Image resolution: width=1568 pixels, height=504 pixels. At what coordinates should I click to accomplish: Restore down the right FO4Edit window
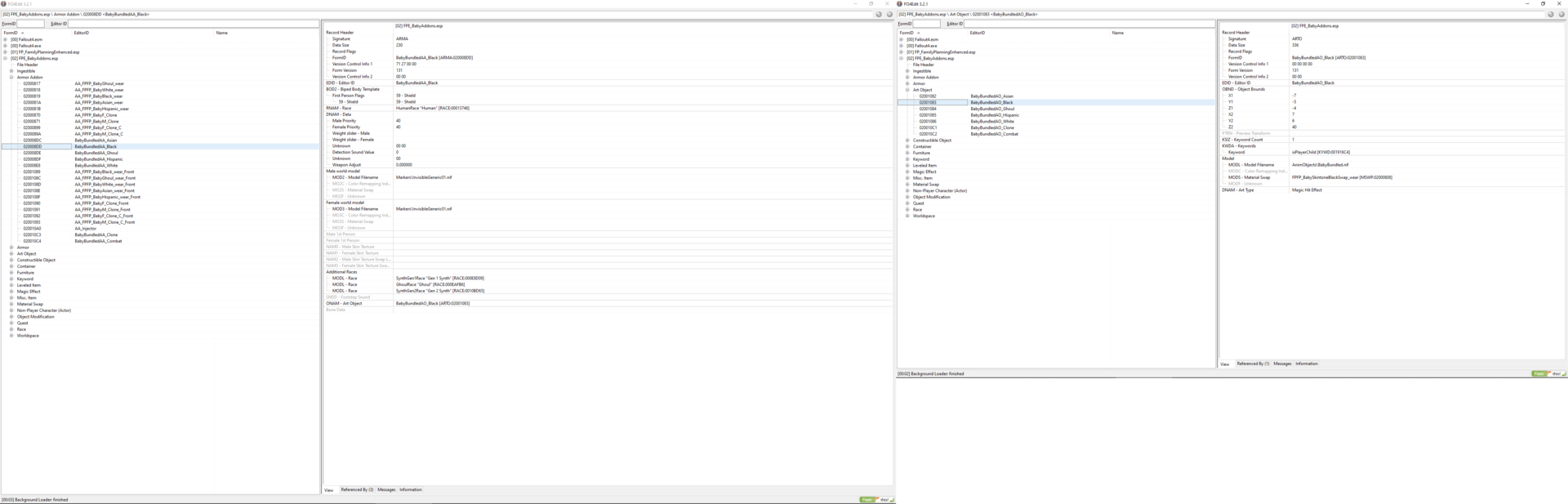tap(1543, 3)
